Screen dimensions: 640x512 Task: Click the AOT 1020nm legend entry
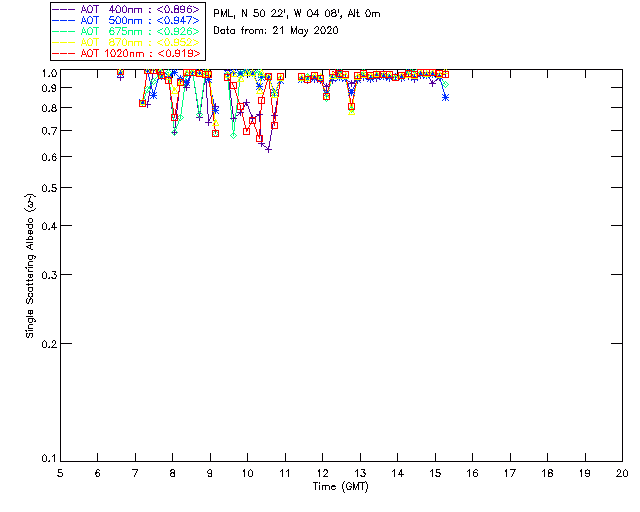pyautogui.click(x=127, y=53)
